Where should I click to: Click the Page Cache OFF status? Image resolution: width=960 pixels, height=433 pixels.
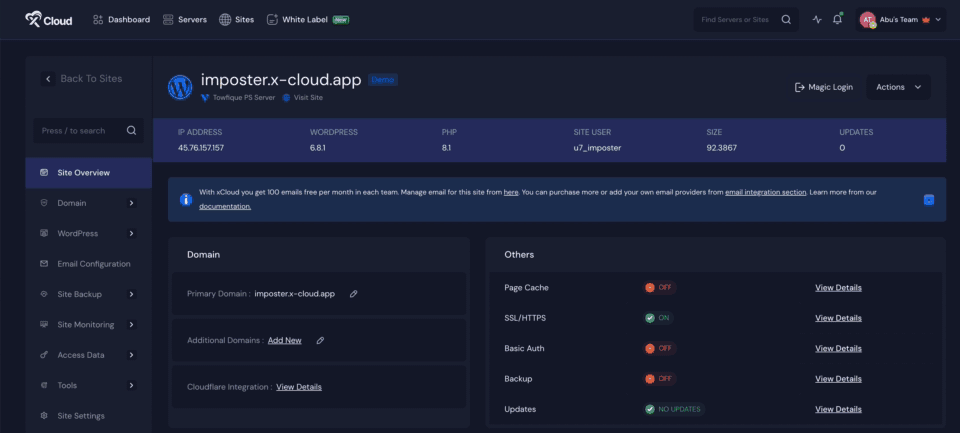(x=659, y=288)
